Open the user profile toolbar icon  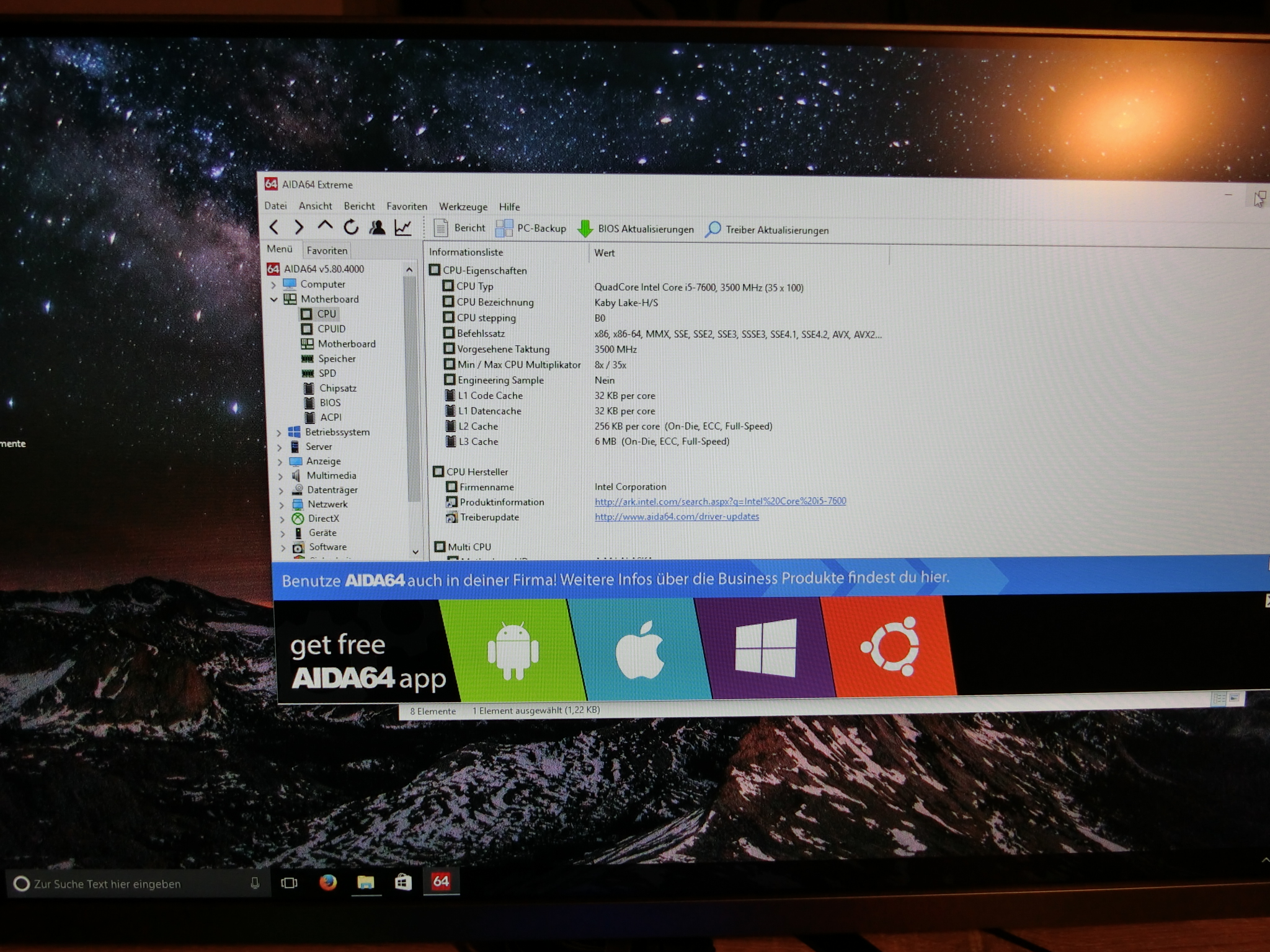[377, 227]
